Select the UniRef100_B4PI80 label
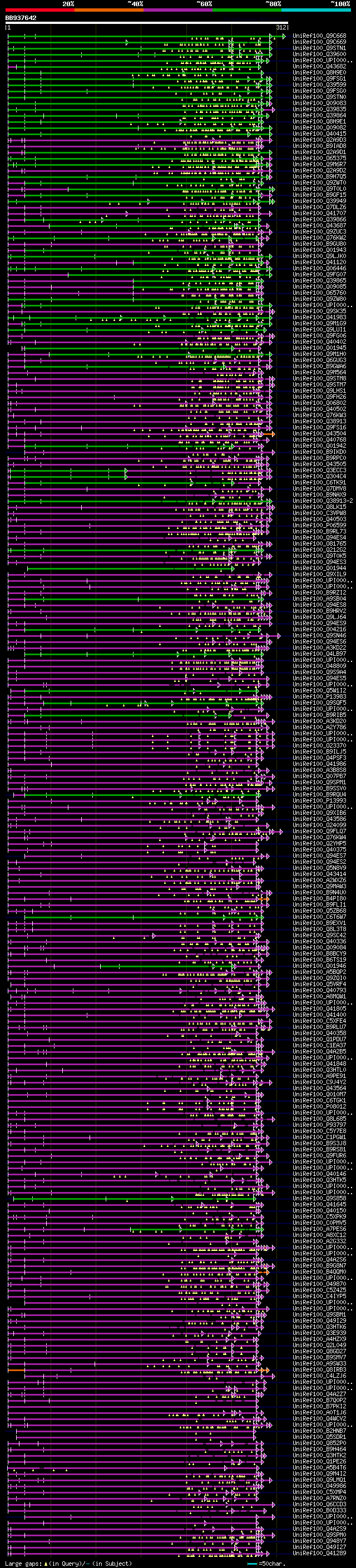Viewport: 356px width, 1568px height. [x=319, y=898]
